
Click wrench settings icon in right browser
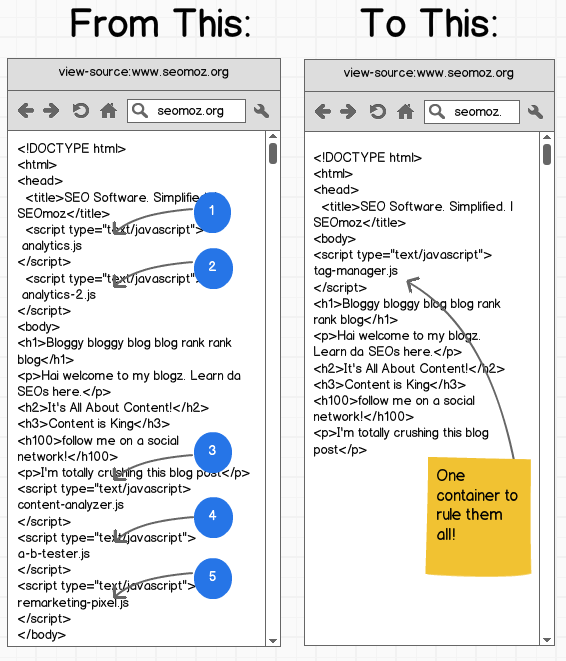pos(535,112)
